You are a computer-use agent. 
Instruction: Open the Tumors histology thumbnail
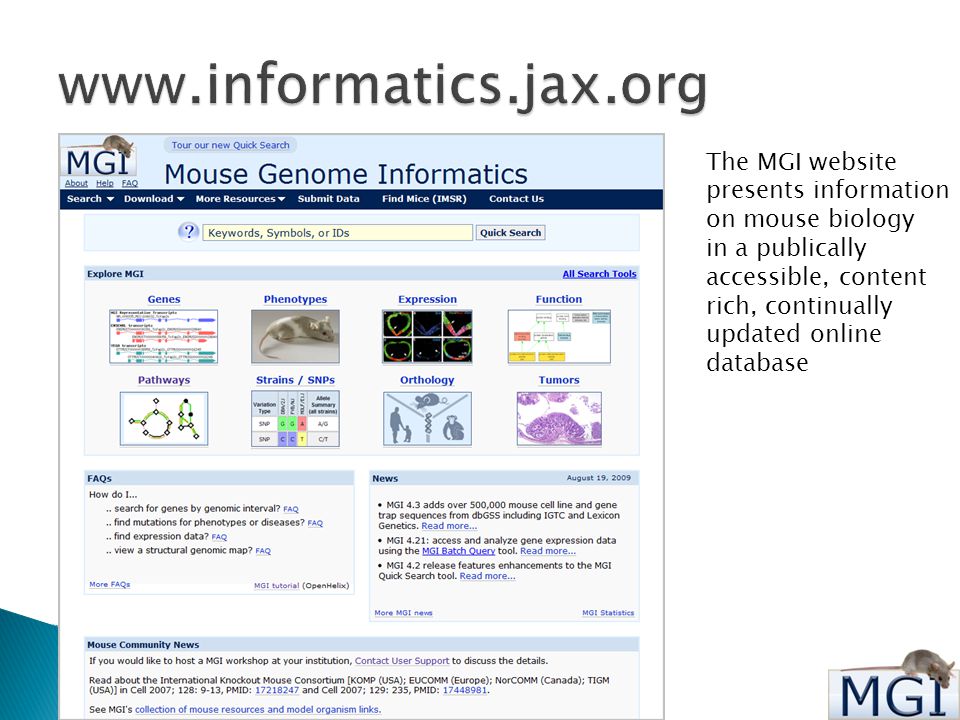pos(560,419)
